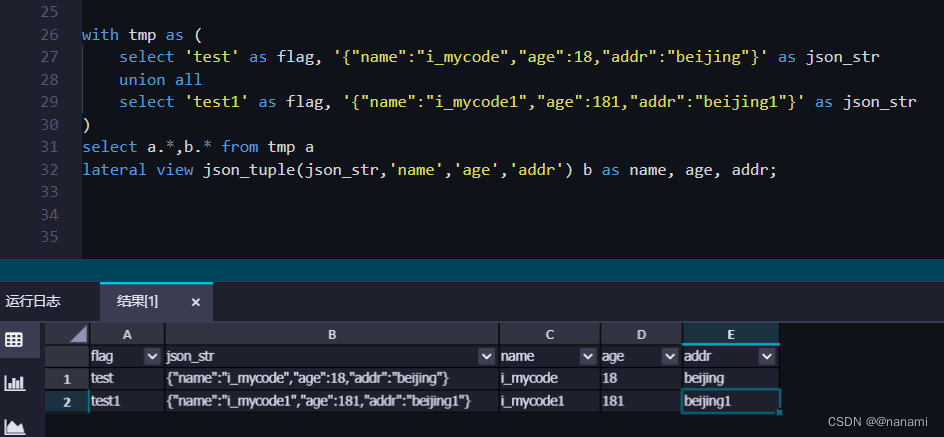The height and width of the screenshot is (437, 944).
Task: Open filter dropdown for addr column
Action: point(766,356)
